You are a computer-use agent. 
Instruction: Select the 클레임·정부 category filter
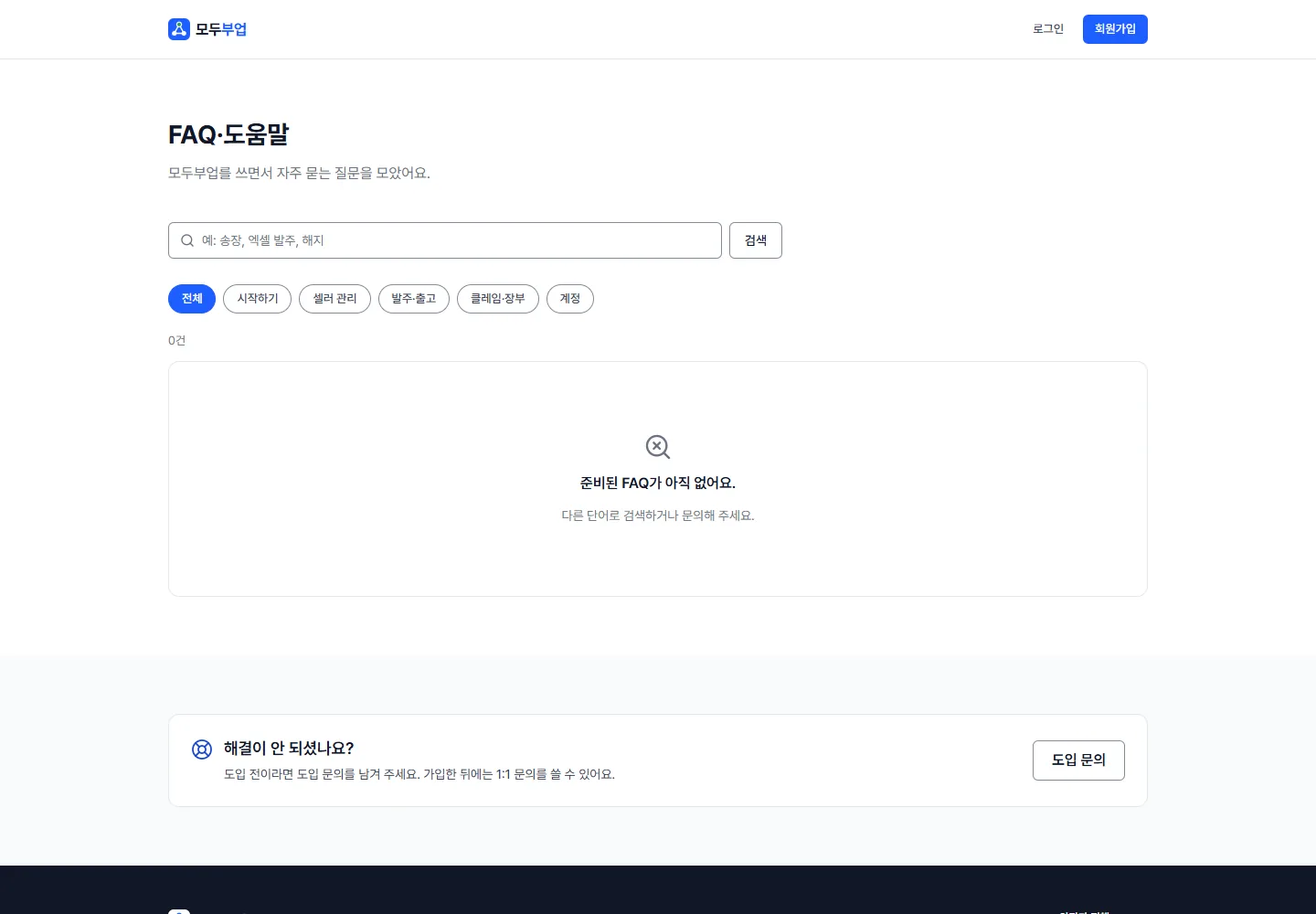(498, 299)
